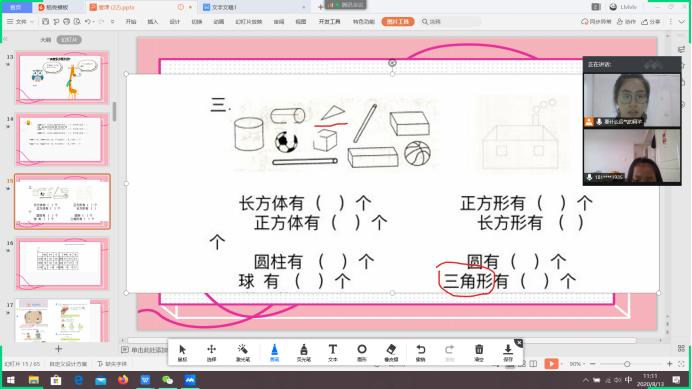This screenshot has width=692, height=389.
Task: Select slide 16 thumbnail with the table
Action: coord(62,263)
